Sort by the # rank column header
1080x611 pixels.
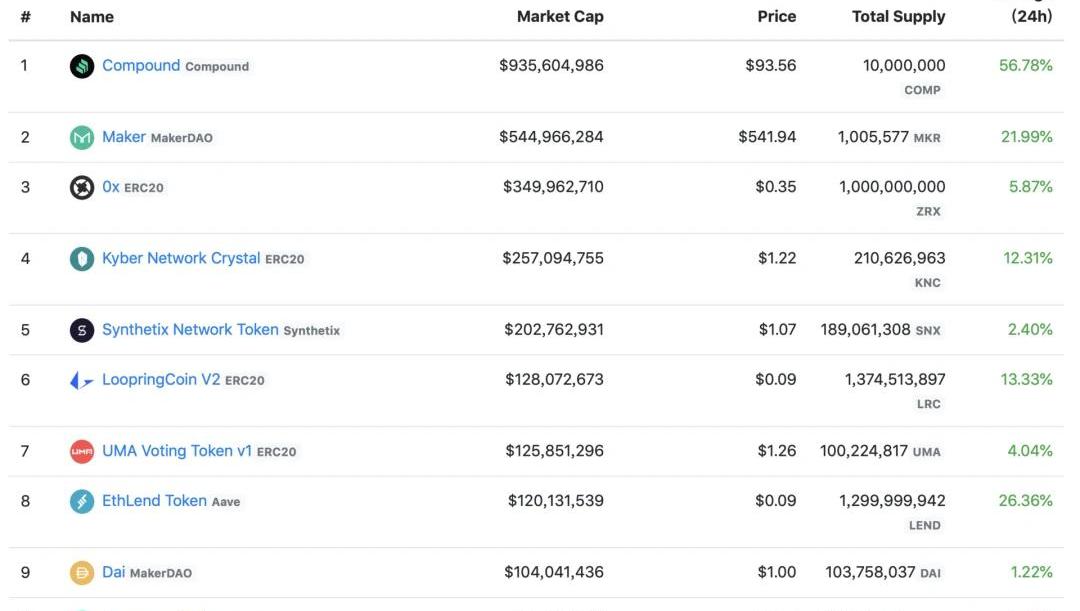pos(26,17)
